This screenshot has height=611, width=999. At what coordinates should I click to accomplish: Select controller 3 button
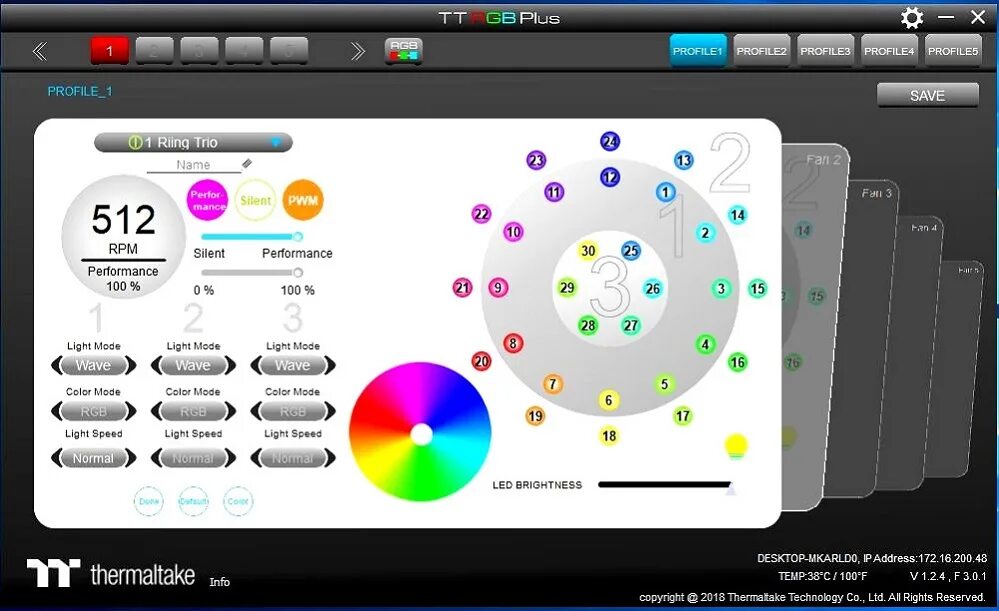tap(199, 50)
